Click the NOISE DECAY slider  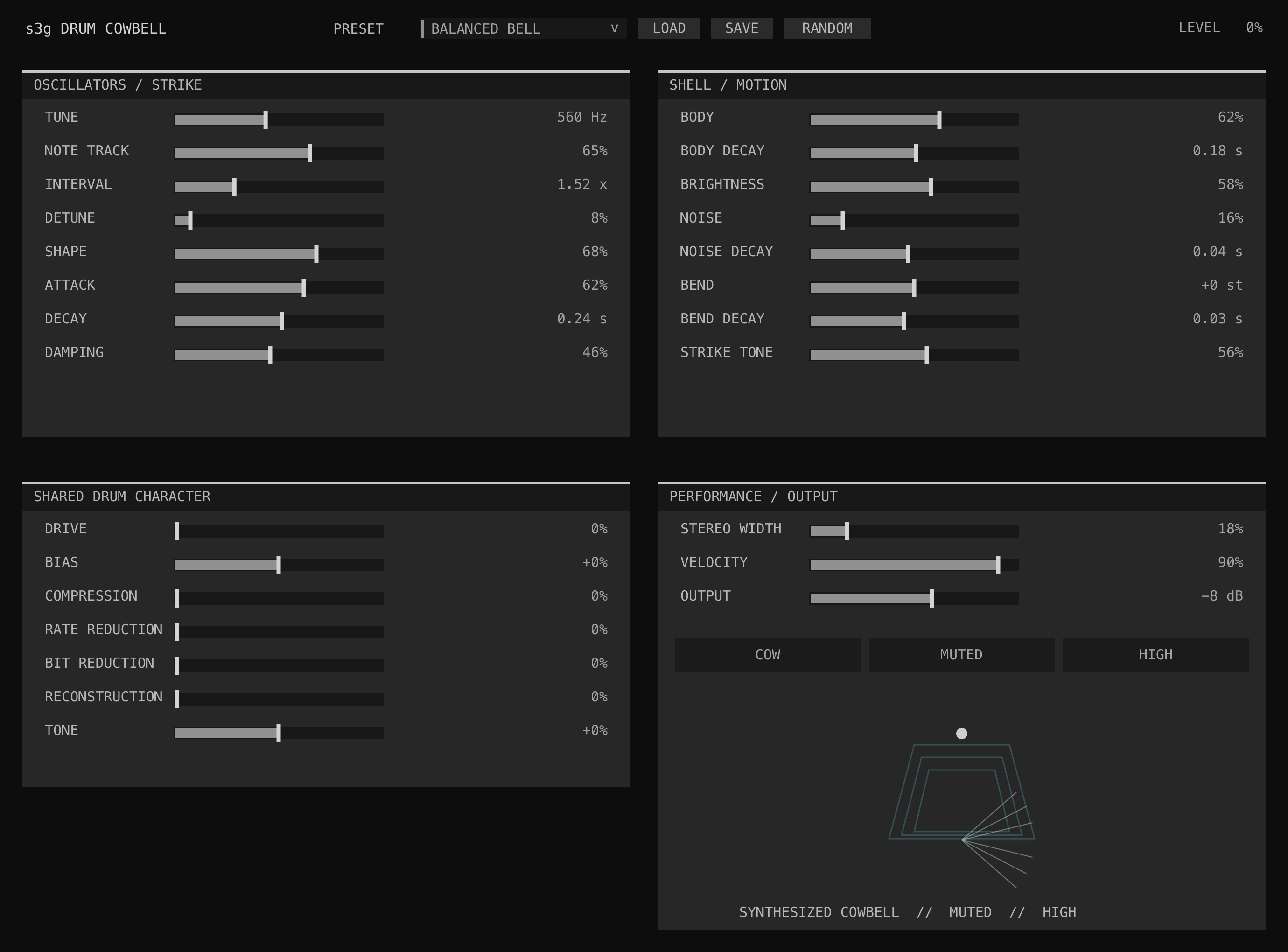(x=914, y=253)
